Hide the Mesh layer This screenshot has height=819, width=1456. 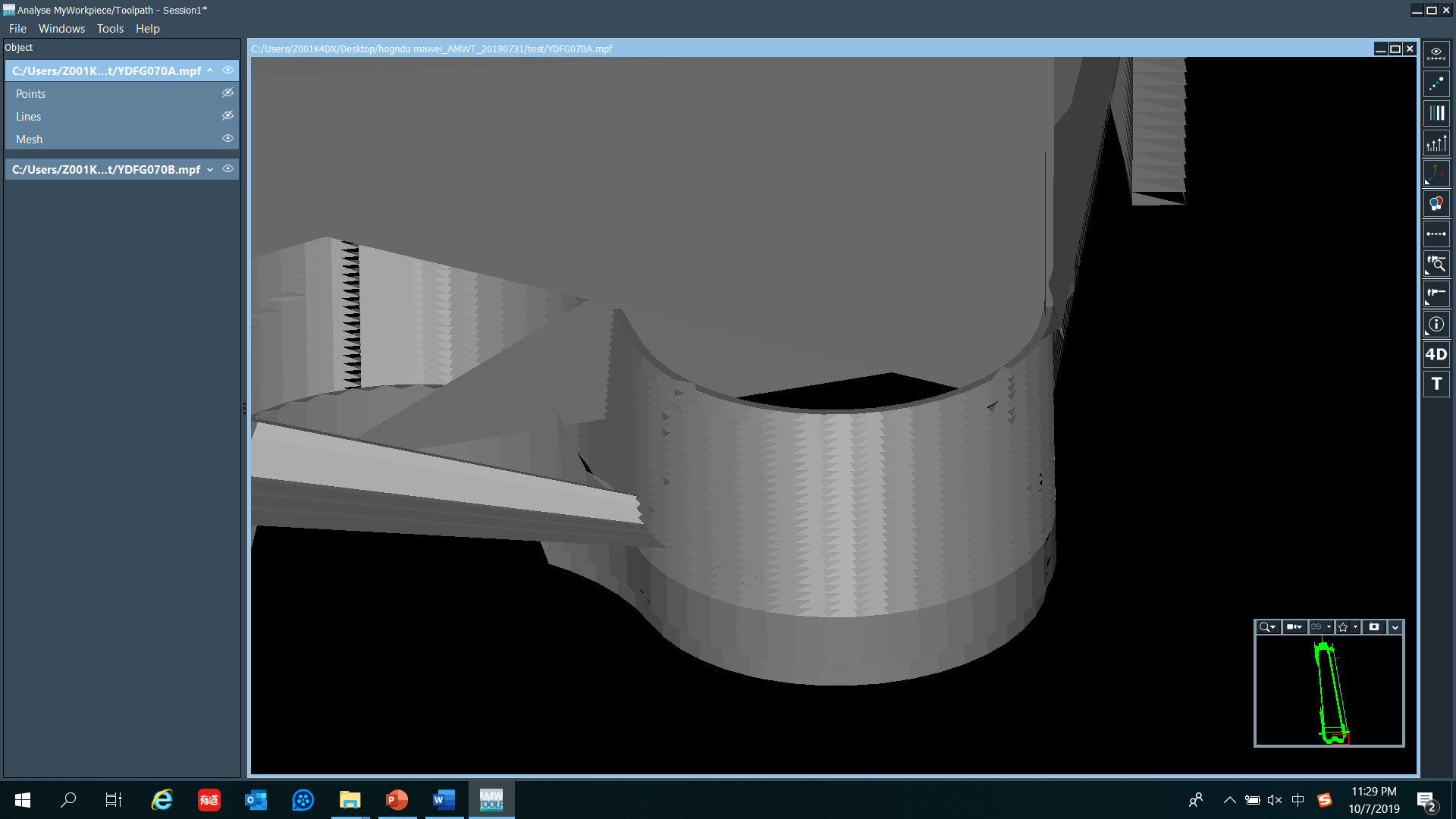[x=227, y=139]
